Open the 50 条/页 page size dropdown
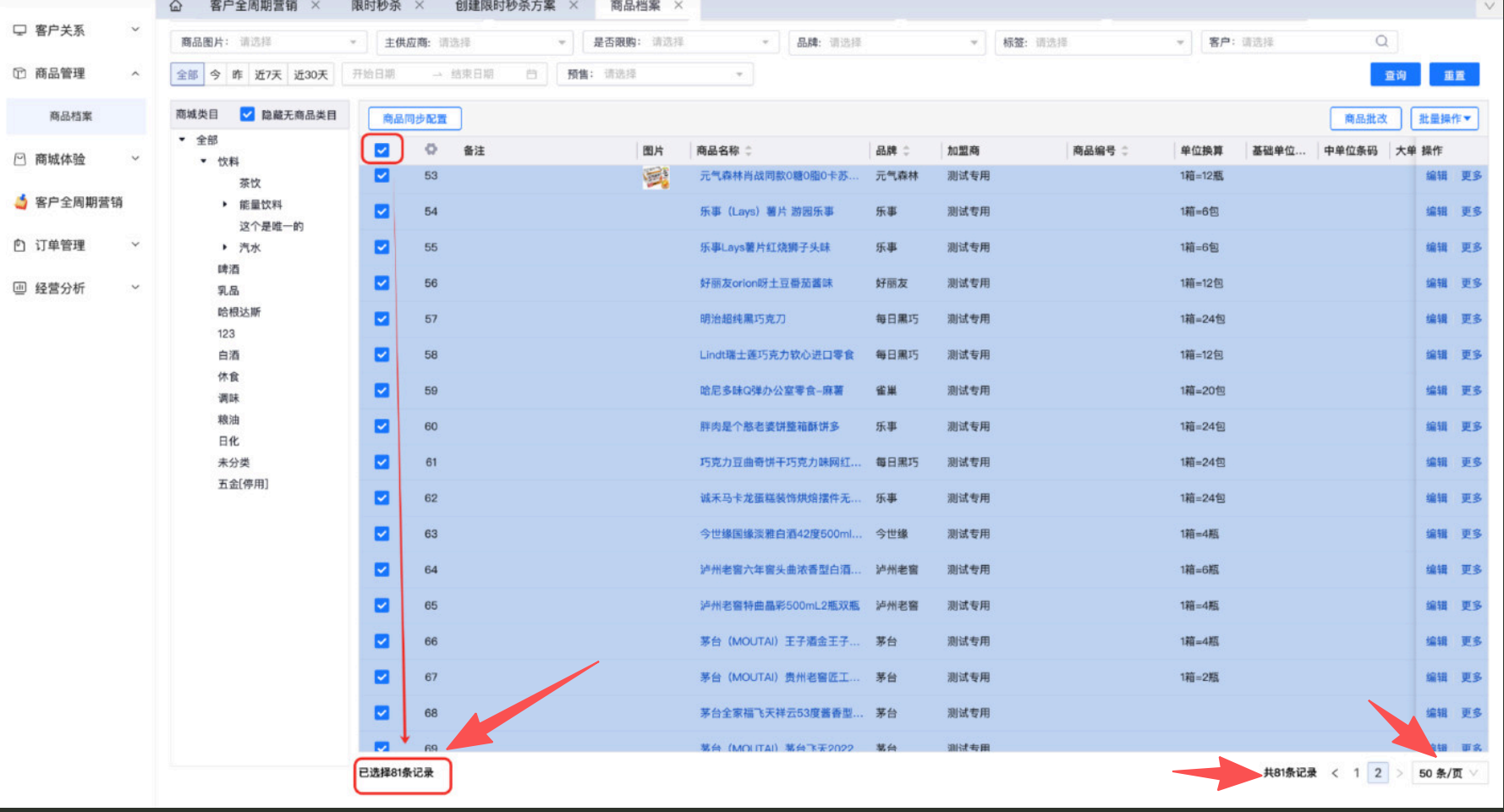This screenshot has height=812, width=1504. click(x=1448, y=773)
